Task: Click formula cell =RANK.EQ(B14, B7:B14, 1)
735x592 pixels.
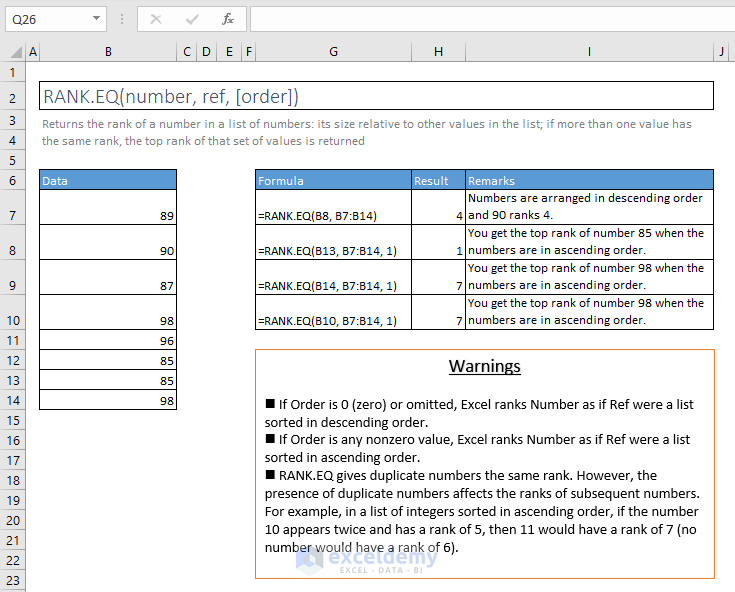Action: (x=333, y=277)
